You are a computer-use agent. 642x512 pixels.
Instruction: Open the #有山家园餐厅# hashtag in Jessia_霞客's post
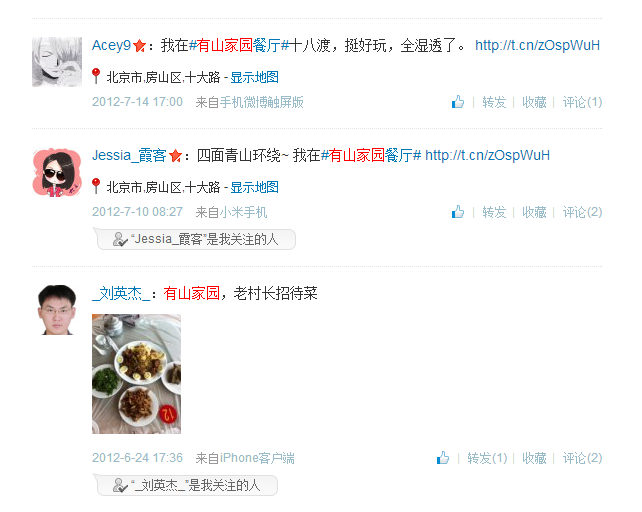click(x=371, y=155)
